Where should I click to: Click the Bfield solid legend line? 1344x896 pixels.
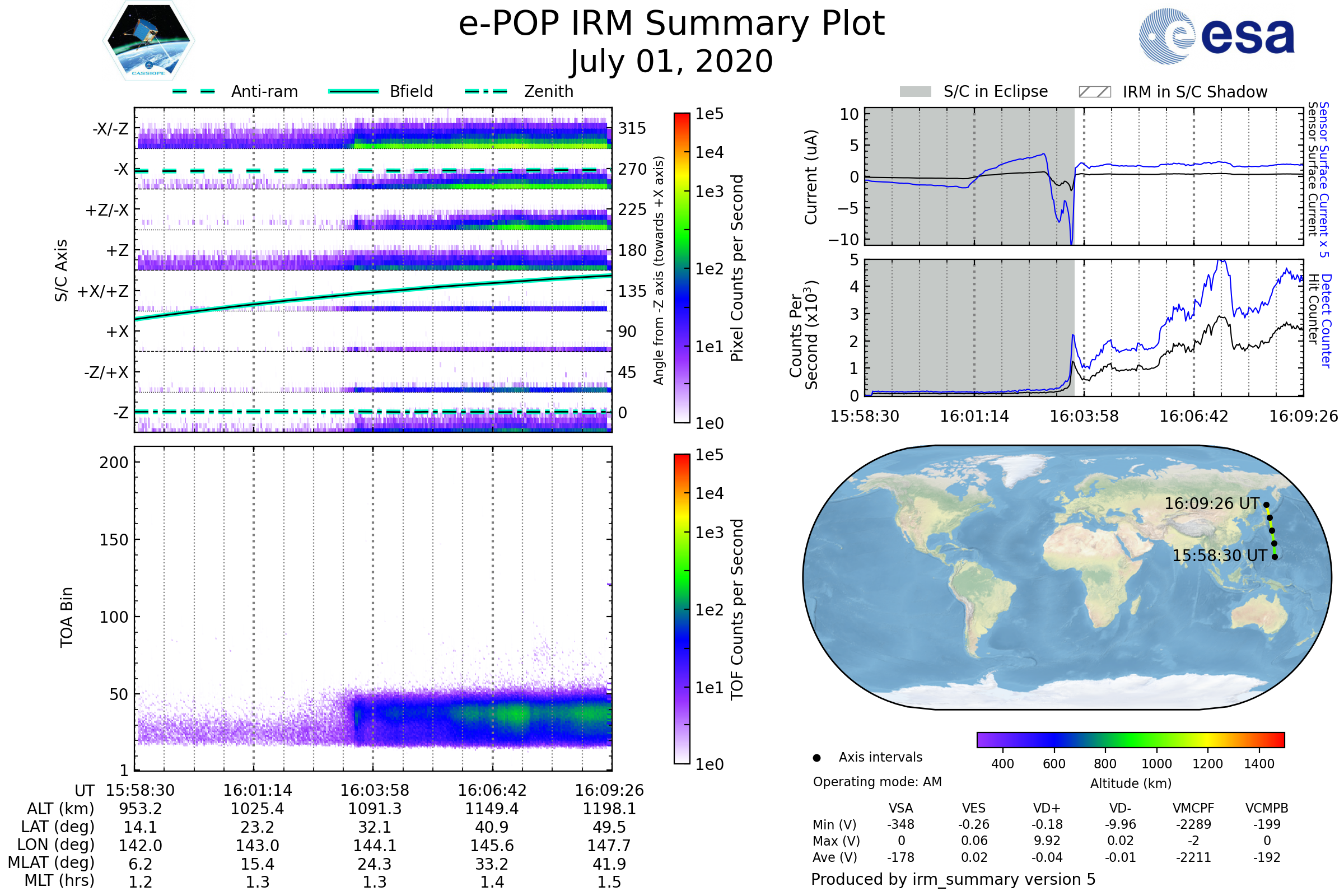pyautogui.click(x=353, y=91)
